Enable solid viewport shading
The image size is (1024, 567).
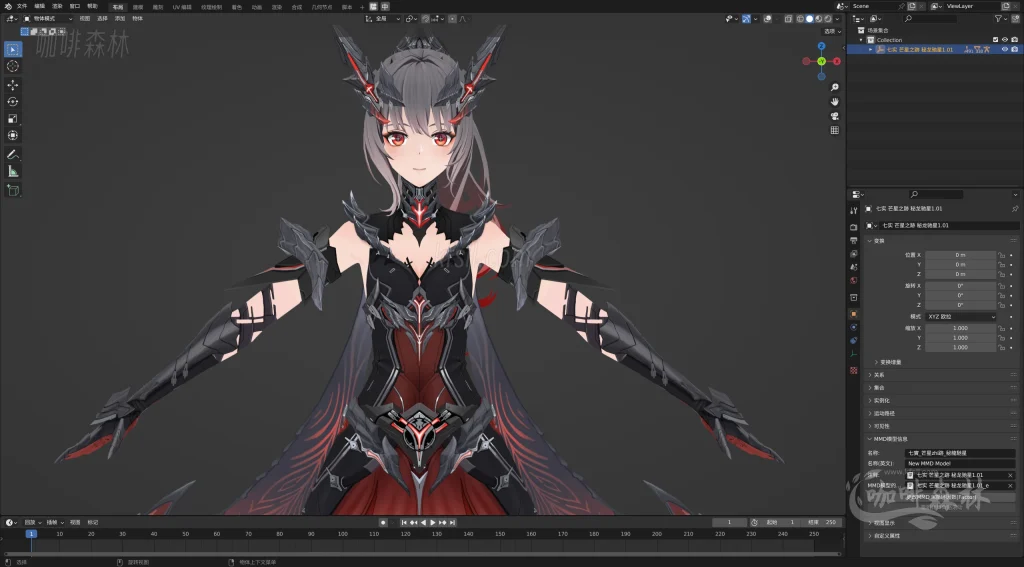pyautogui.click(x=809, y=19)
